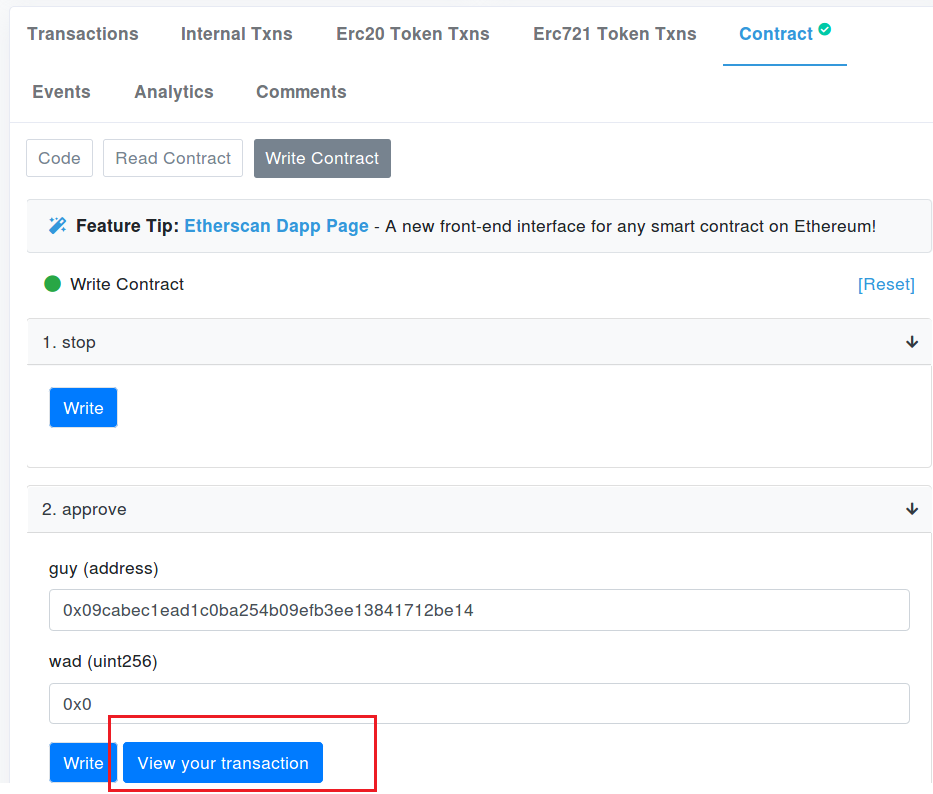Show the contract Code view

(60, 158)
